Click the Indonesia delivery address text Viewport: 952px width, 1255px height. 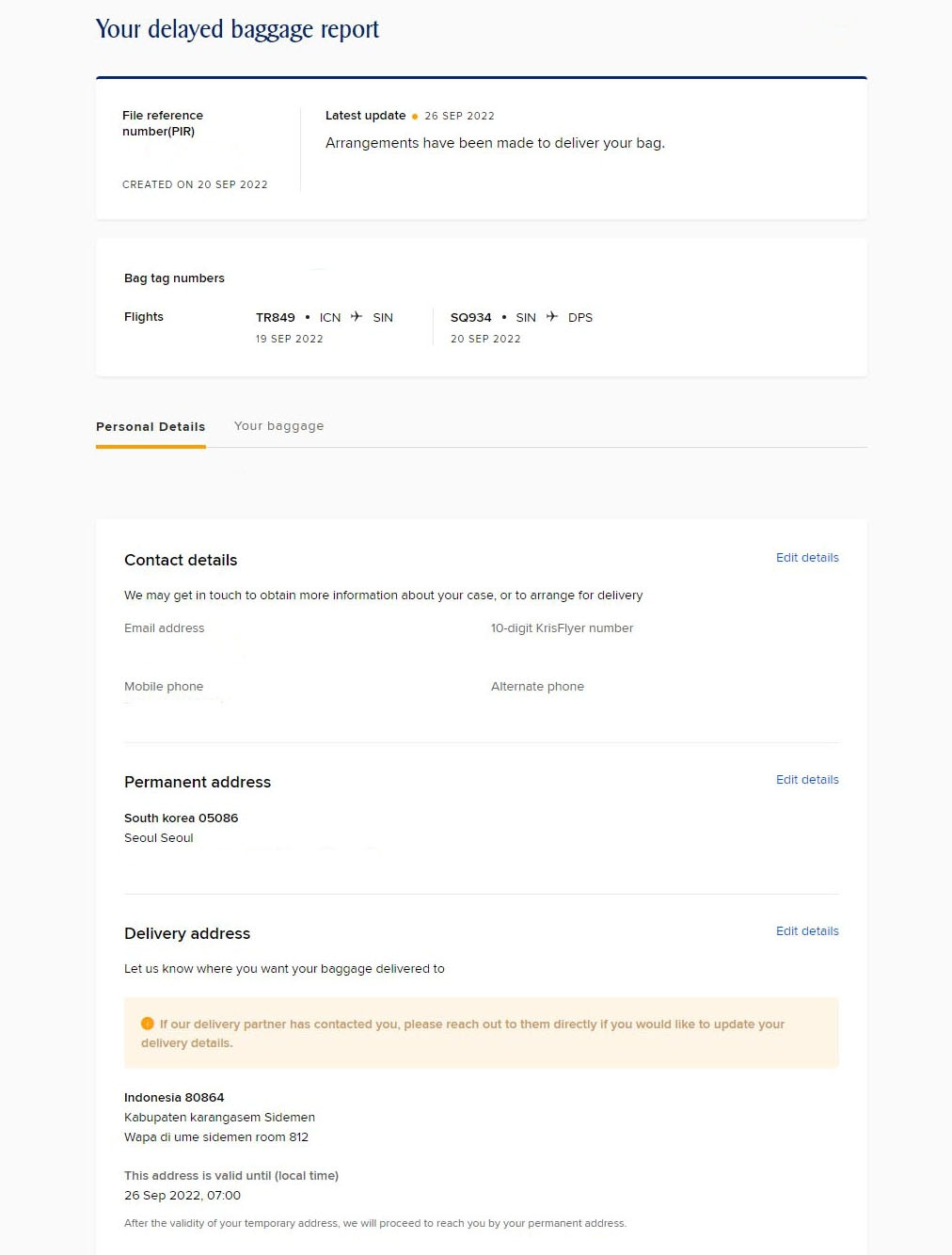click(174, 1097)
